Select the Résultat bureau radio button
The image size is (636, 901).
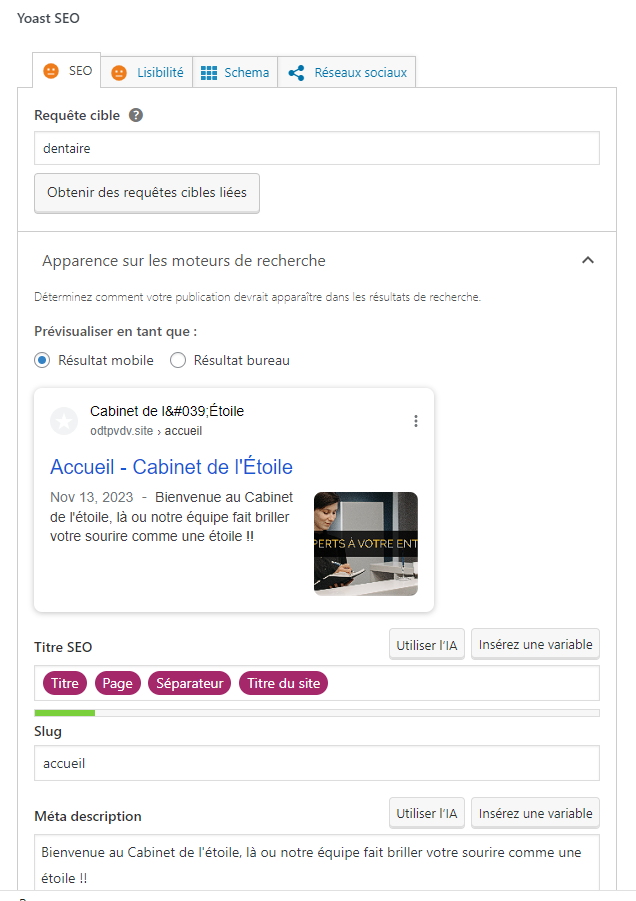pos(178,360)
